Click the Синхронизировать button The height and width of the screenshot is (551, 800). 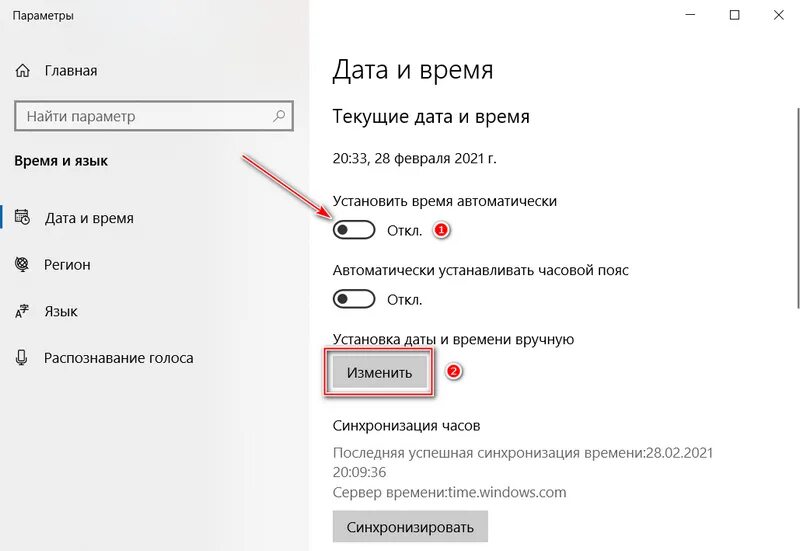pyautogui.click(x=410, y=527)
